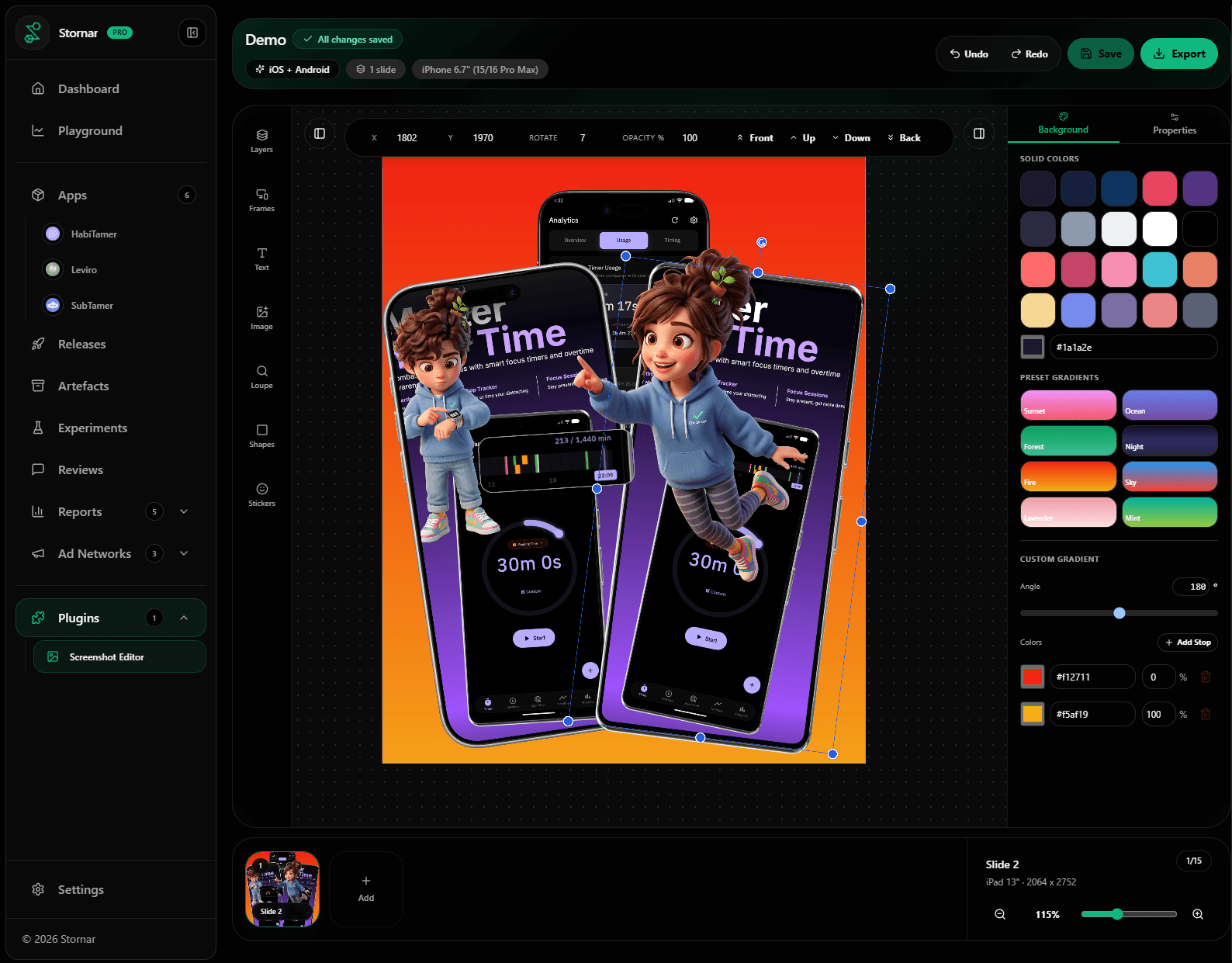Click the zoom in magnifier icon
Viewport: 1232px width, 963px height.
pos(1198,914)
